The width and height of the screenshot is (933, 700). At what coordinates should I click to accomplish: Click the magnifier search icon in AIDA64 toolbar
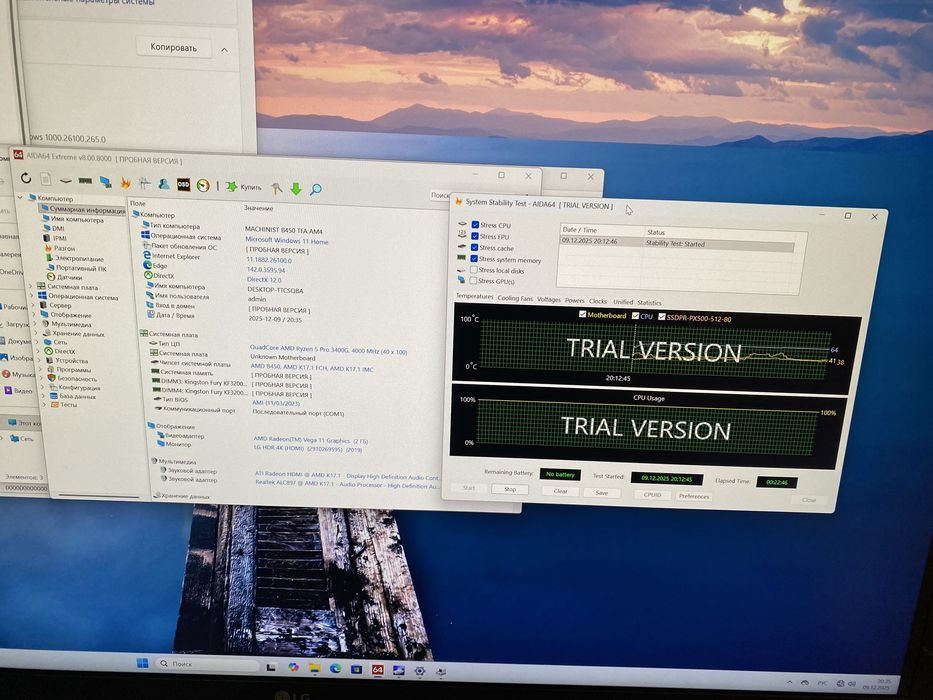(316, 189)
